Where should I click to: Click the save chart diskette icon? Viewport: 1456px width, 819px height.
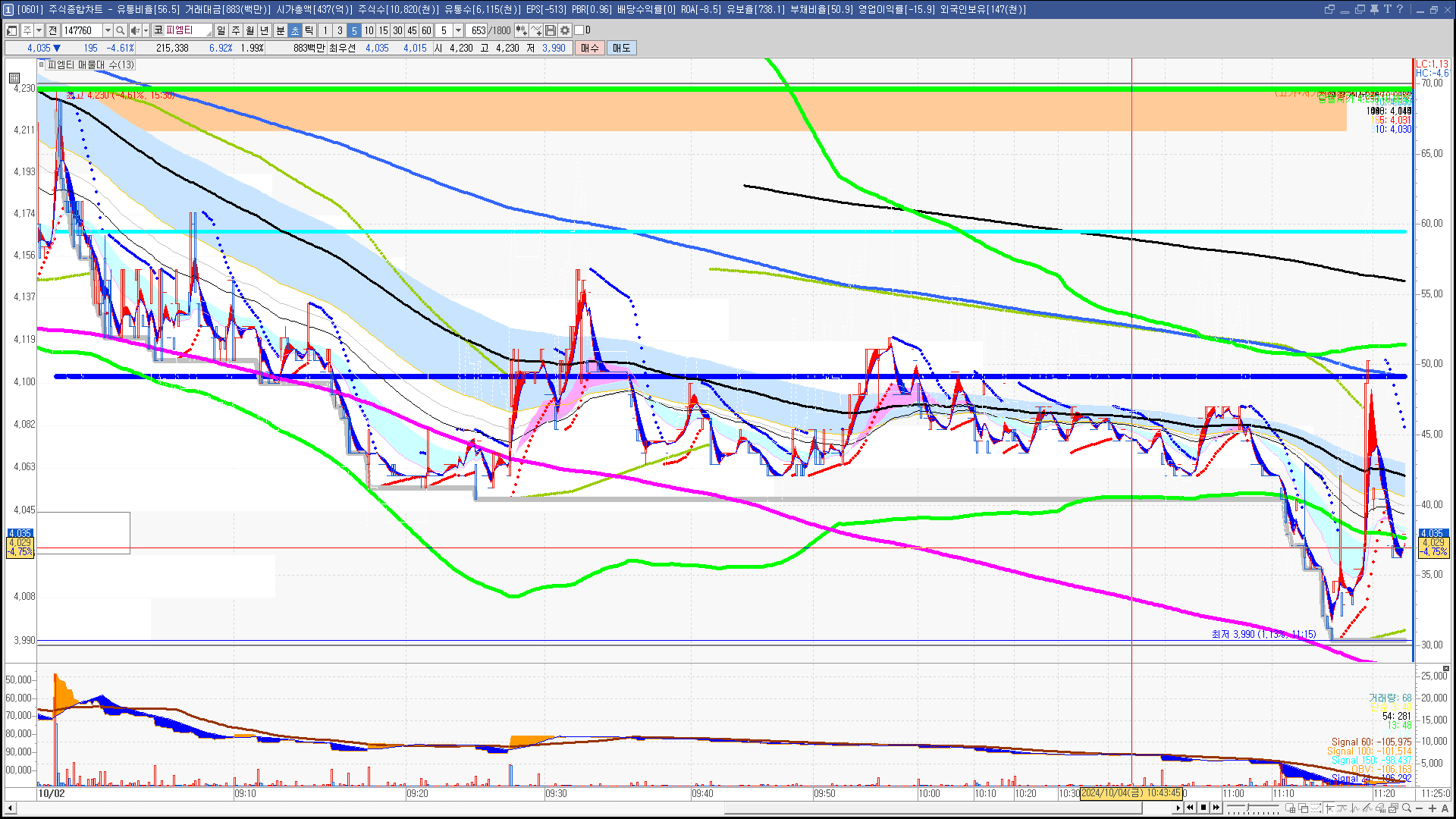[x=551, y=30]
